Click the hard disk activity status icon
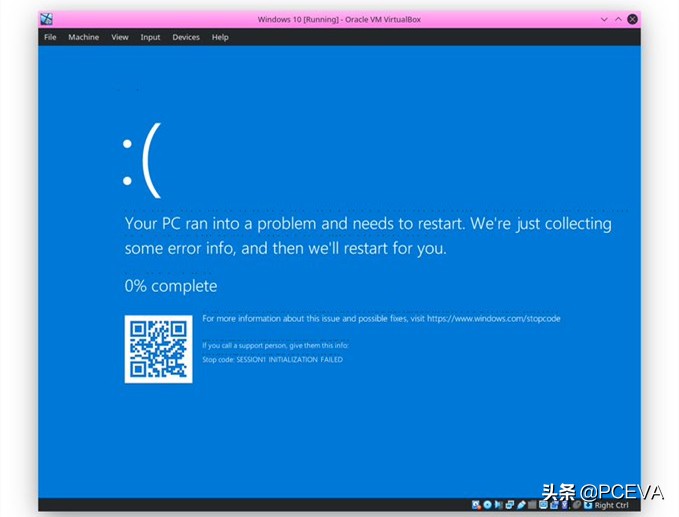The image size is (679, 517). (x=476, y=505)
